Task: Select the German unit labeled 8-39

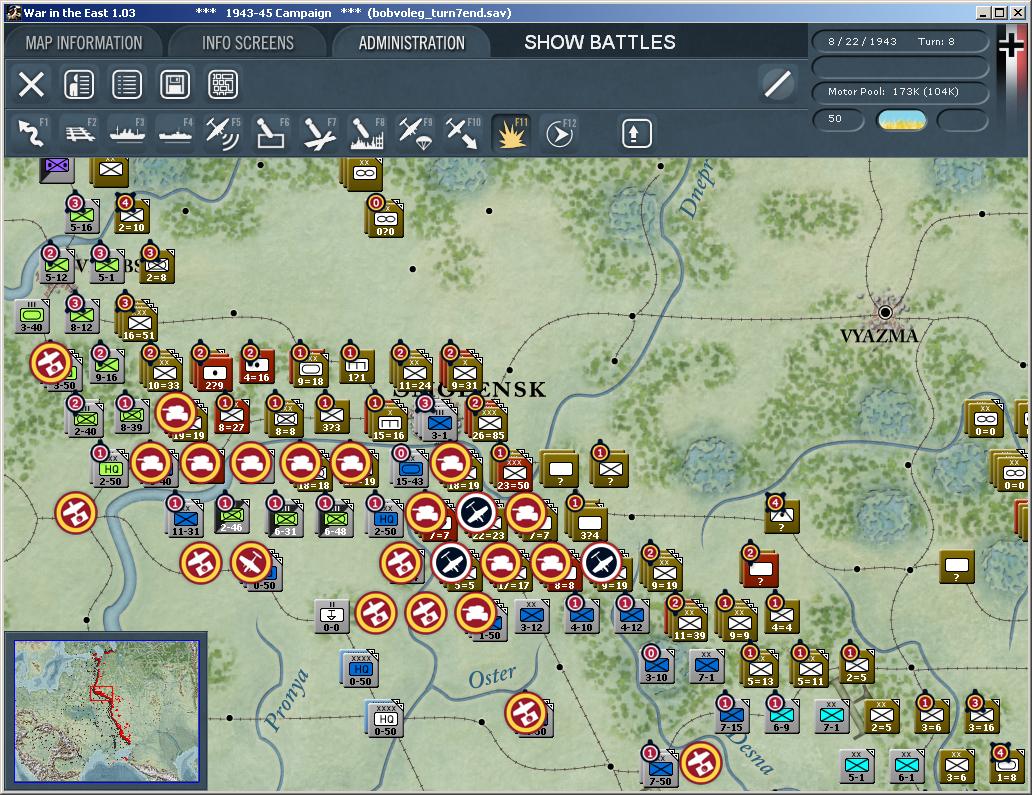Action: [x=131, y=417]
